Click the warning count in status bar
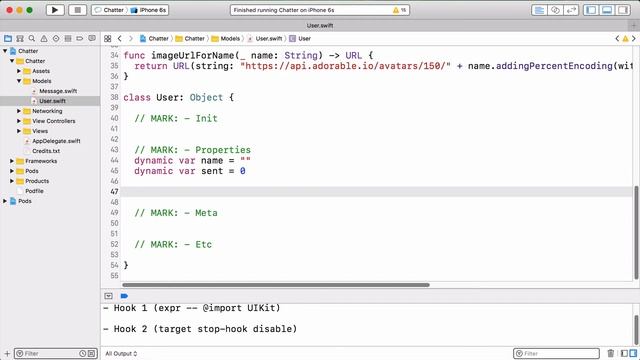 (x=400, y=10)
